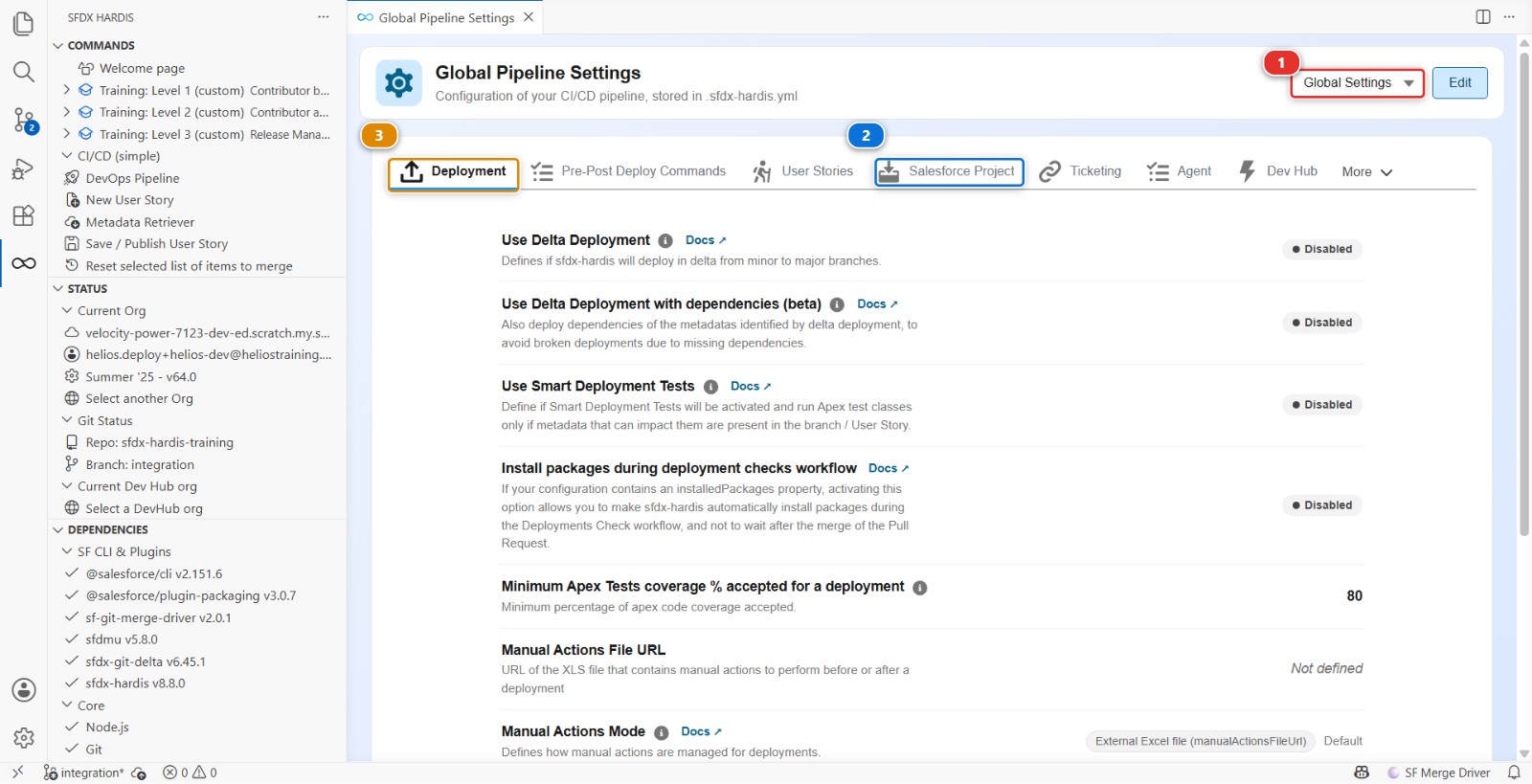Collapse the SF CLI & Plugins group
This screenshot has height=784, width=1532.
click(x=67, y=551)
